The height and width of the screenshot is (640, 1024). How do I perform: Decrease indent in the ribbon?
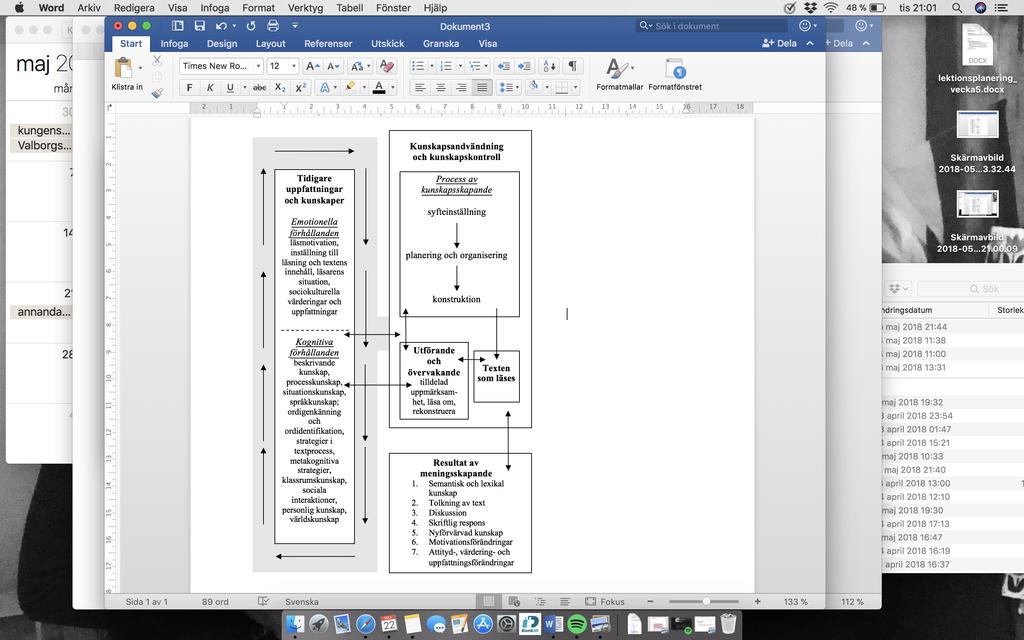[503, 66]
